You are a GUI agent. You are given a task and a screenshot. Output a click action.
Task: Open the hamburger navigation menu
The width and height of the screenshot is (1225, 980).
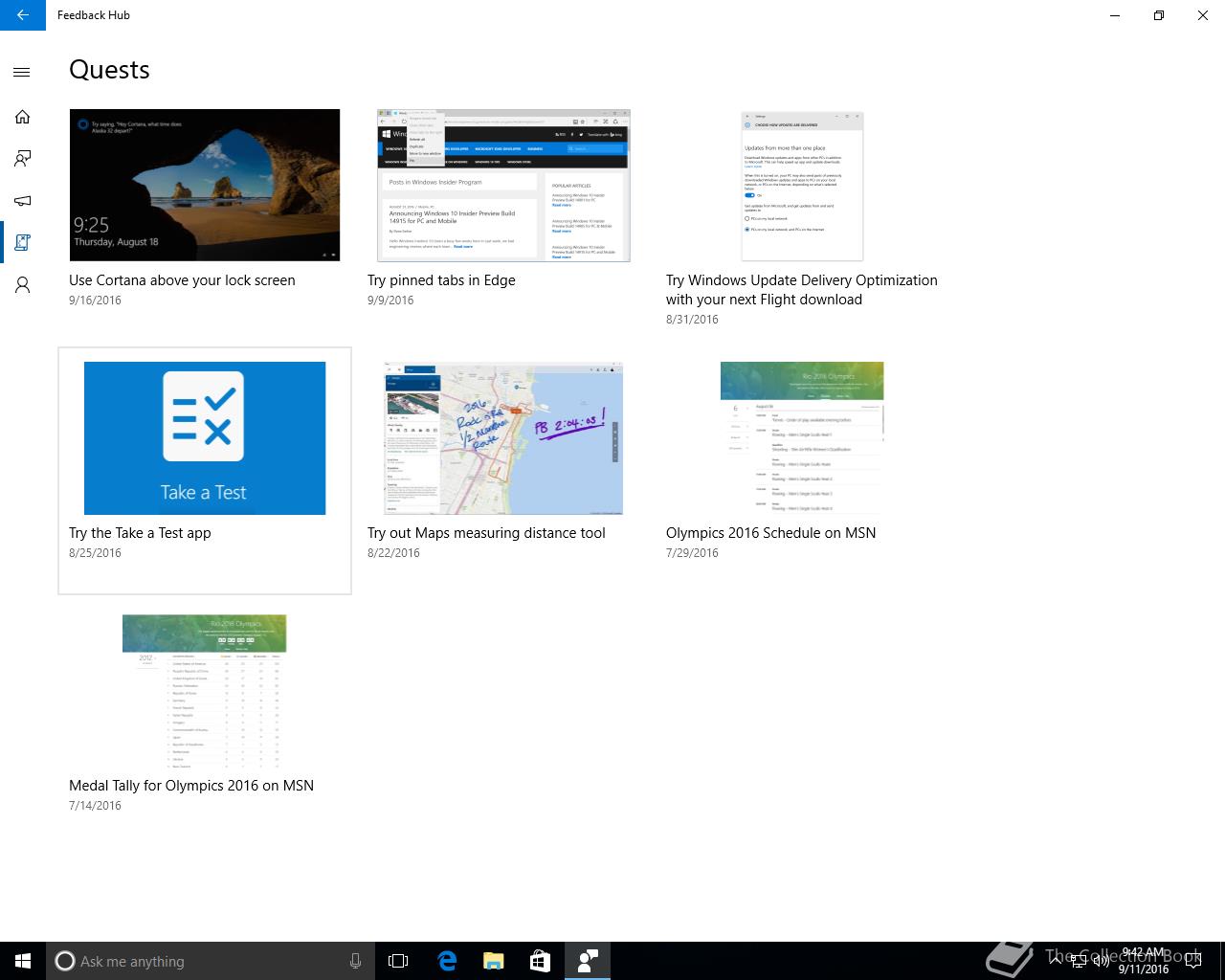click(22, 72)
